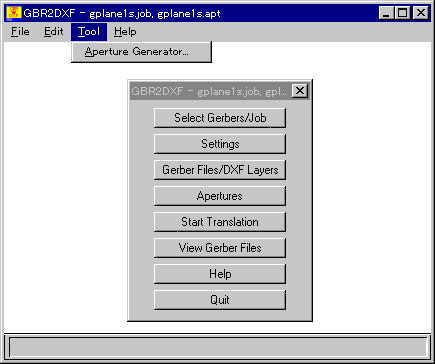Open the Settings button in the dialog
The height and width of the screenshot is (364, 435).
tap(220, 144)
